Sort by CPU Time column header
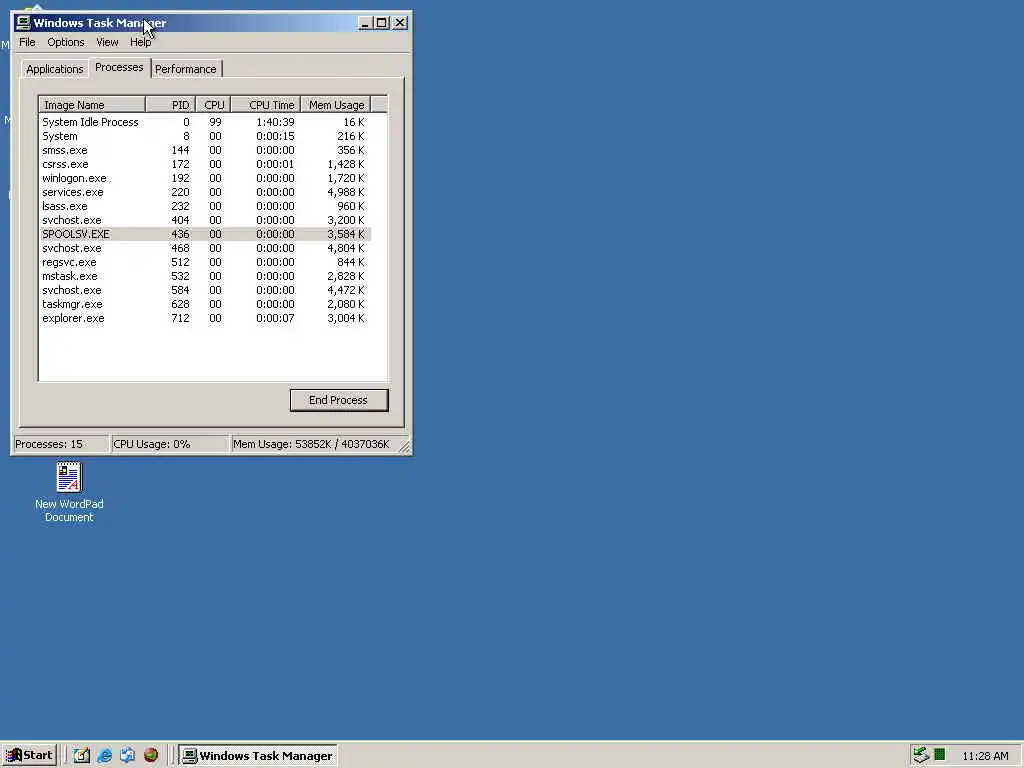The image size is (1024, 768). click(x=266, y=104)
